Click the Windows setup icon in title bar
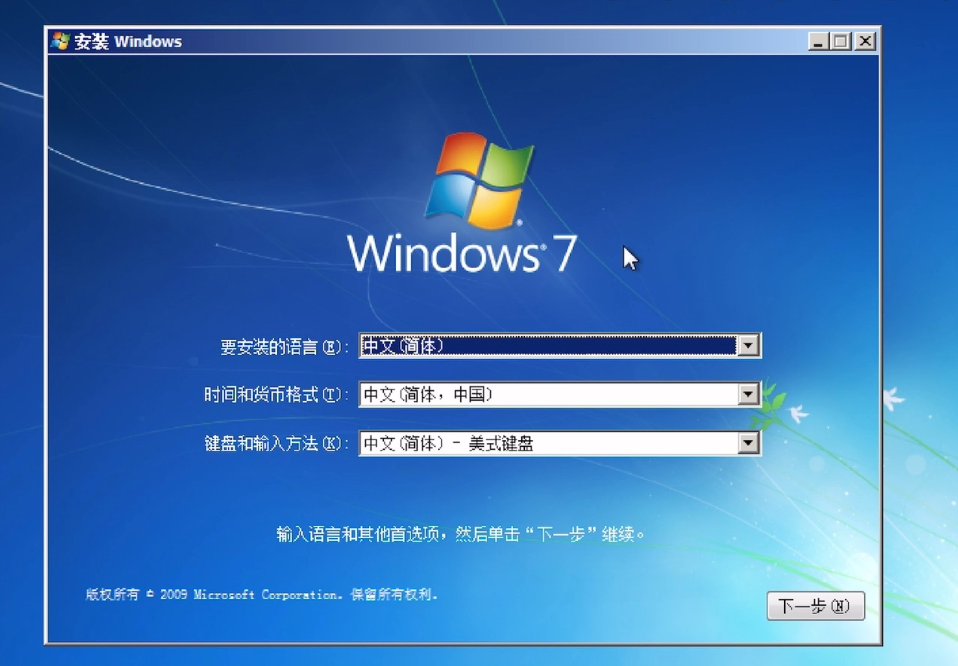 click(61, 41)
